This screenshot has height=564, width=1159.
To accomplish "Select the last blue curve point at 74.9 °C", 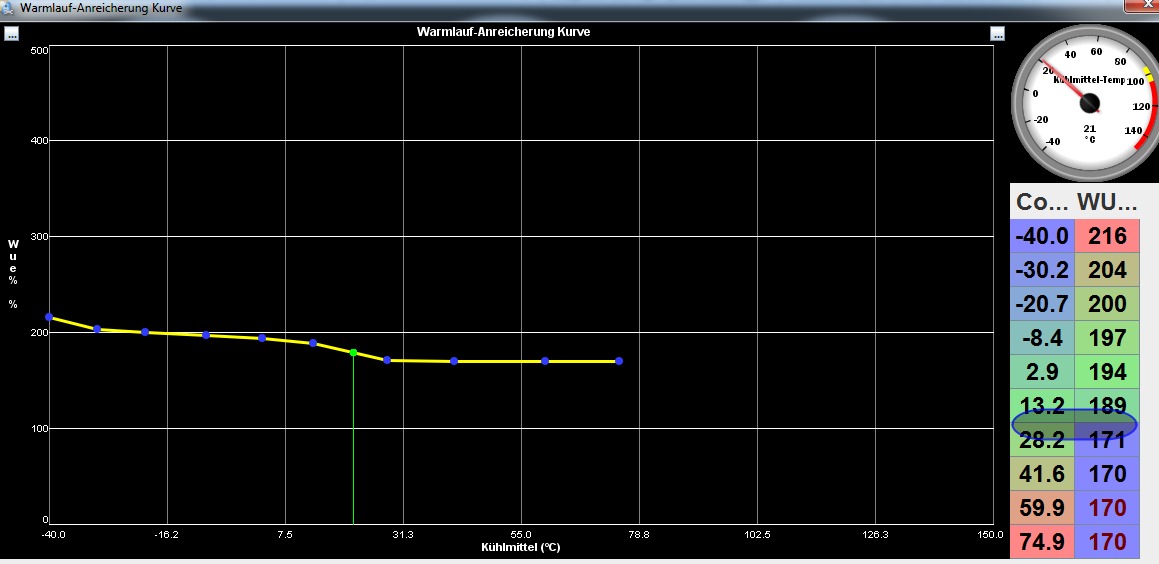I will (619, 361).
